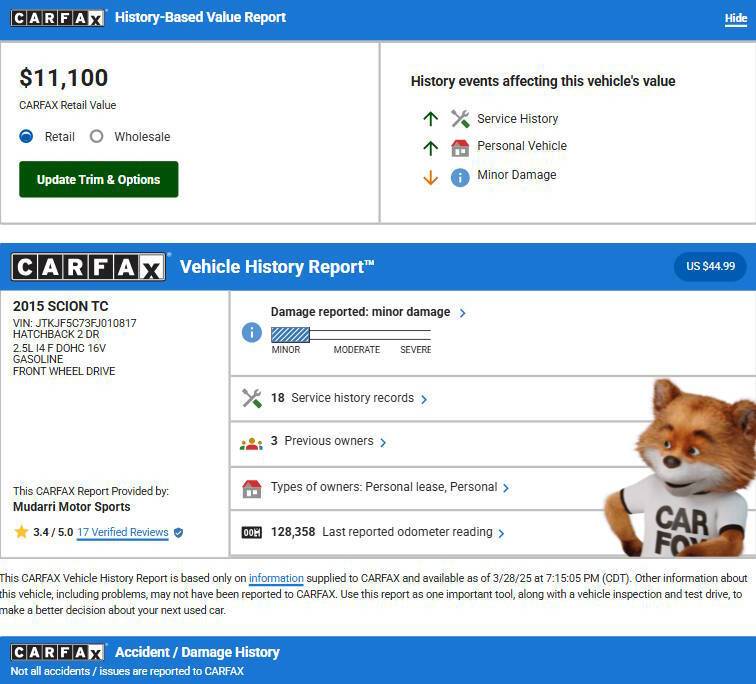Expand the Service history records chevron

tap(424, 400)
